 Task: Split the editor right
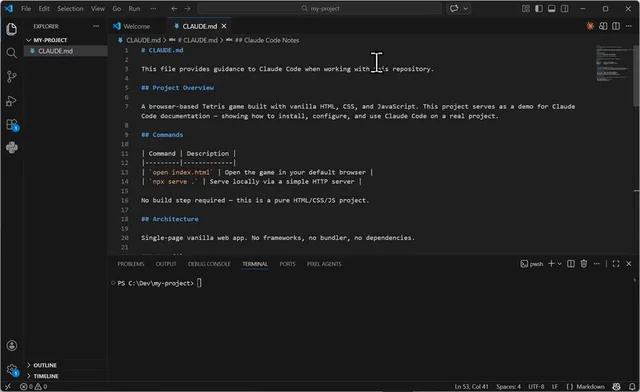[x=616, y=26]
